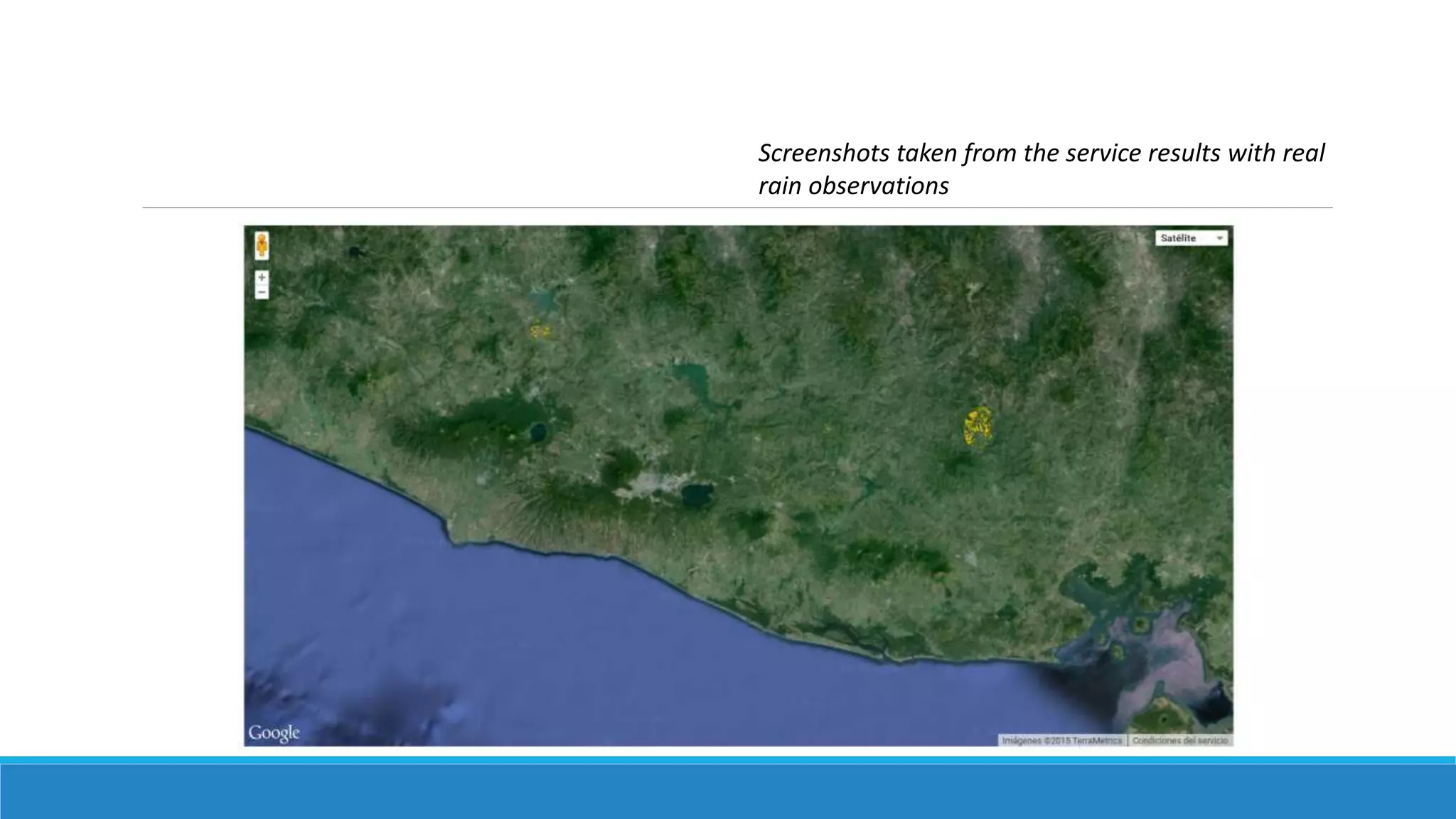Click the Street View pegman icon
Image resolution: width=1456 pixels, height=819 pixels.
262,246
